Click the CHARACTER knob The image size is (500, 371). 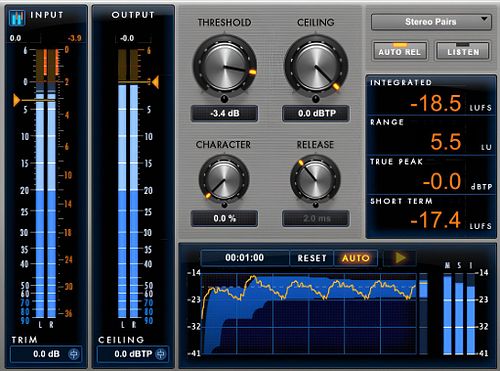point(224,179)
